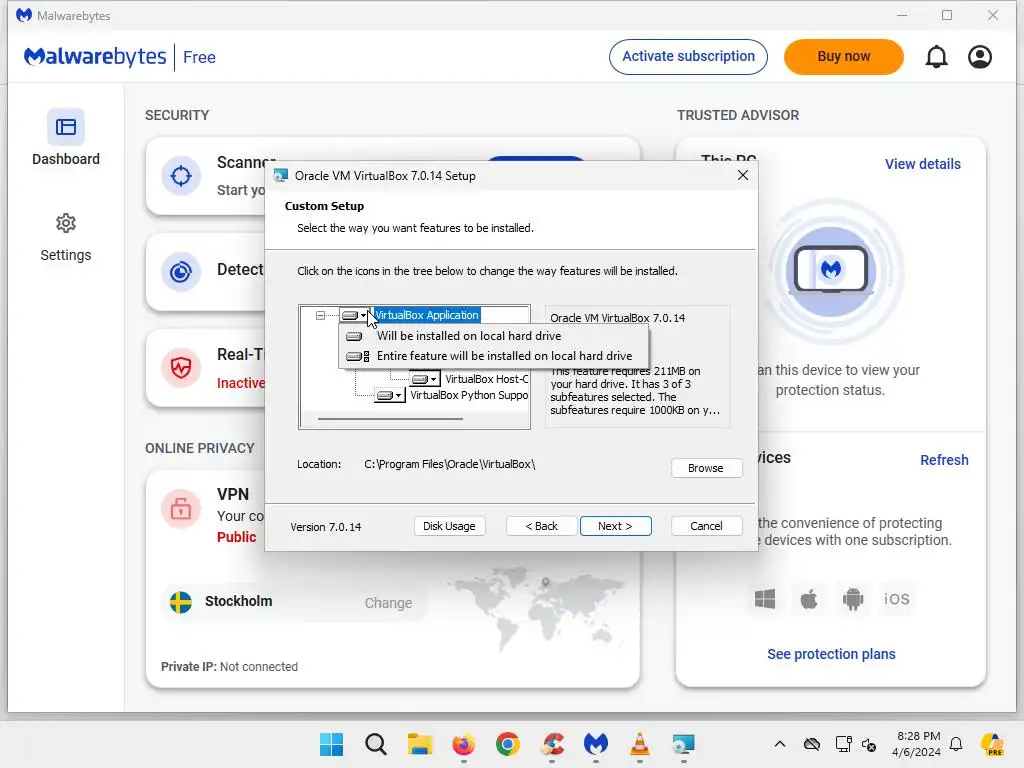The image size is (1024, 768).
Task: Click Next in VirtualBox setup
Action: (615, 526)
